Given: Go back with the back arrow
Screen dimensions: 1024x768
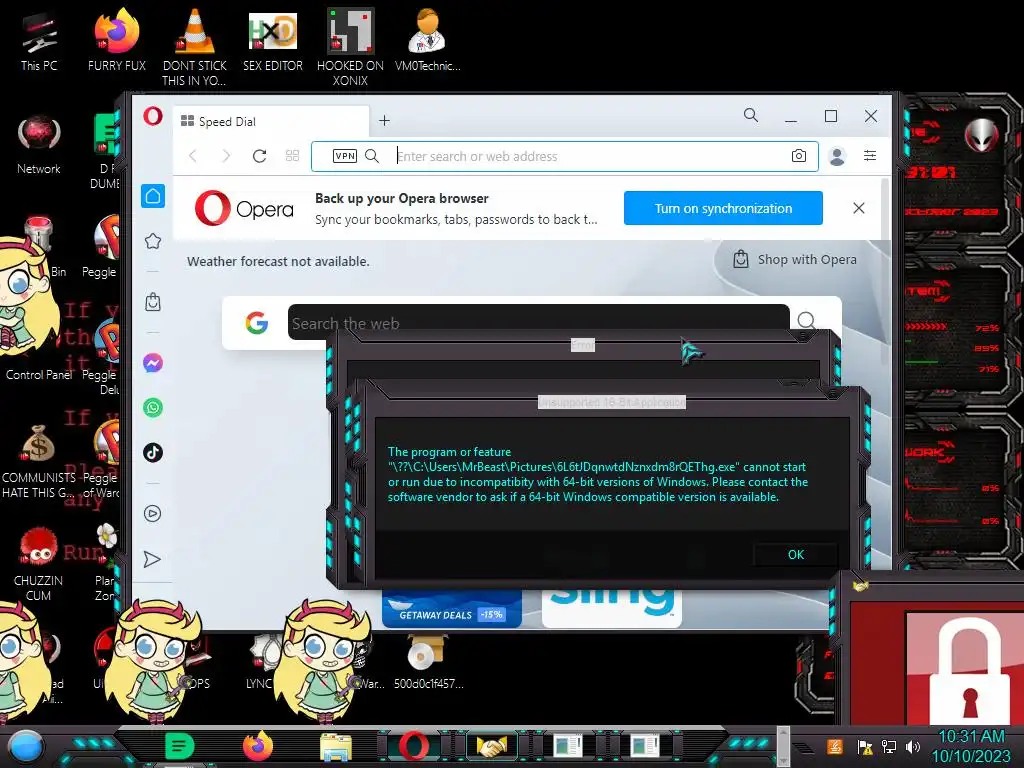Looking at the screenshot, I should click(193, 156).
